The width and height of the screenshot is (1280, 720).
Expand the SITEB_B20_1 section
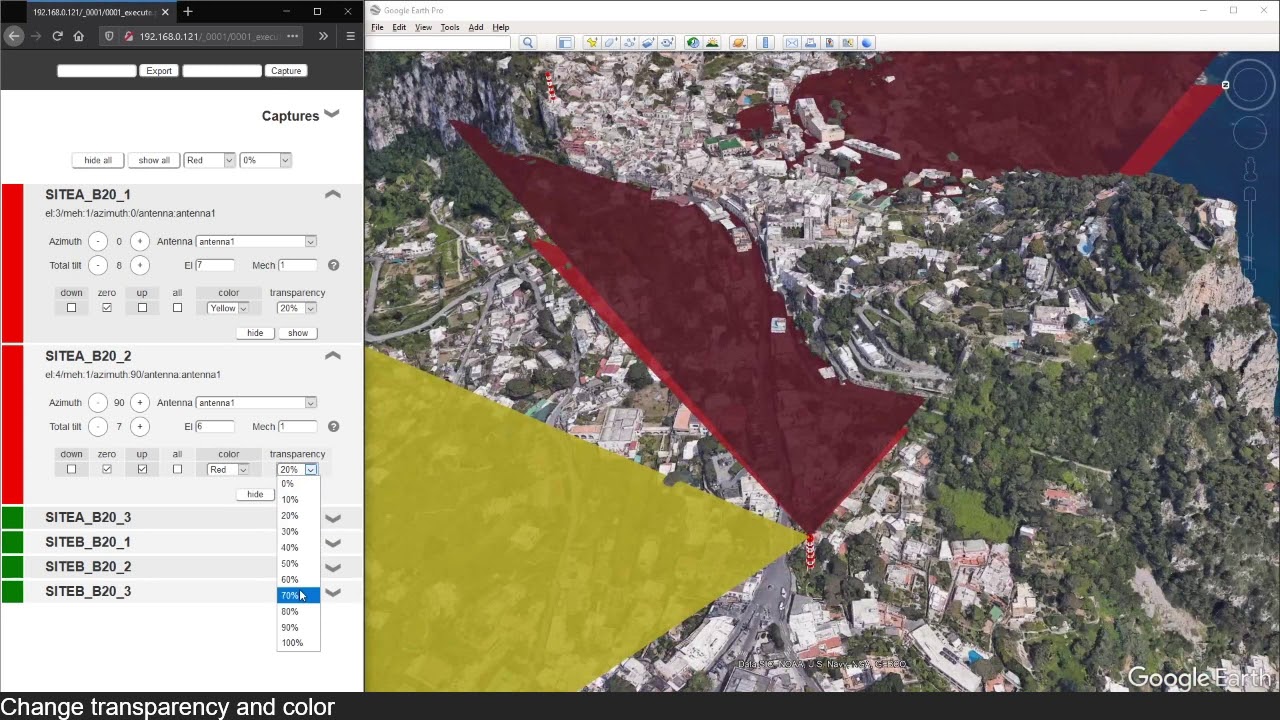[x=333, y=543]
